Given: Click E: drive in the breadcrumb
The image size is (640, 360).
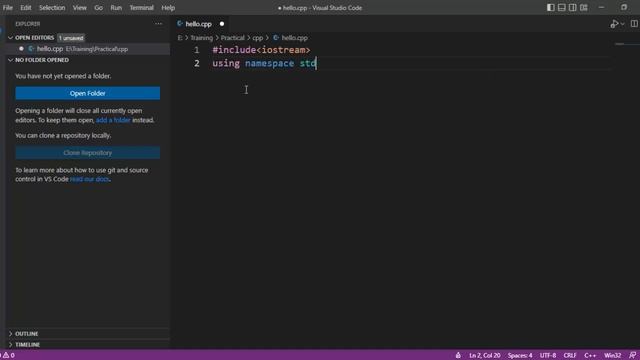Looking at the screenshot, I should (x=180, y=38).
